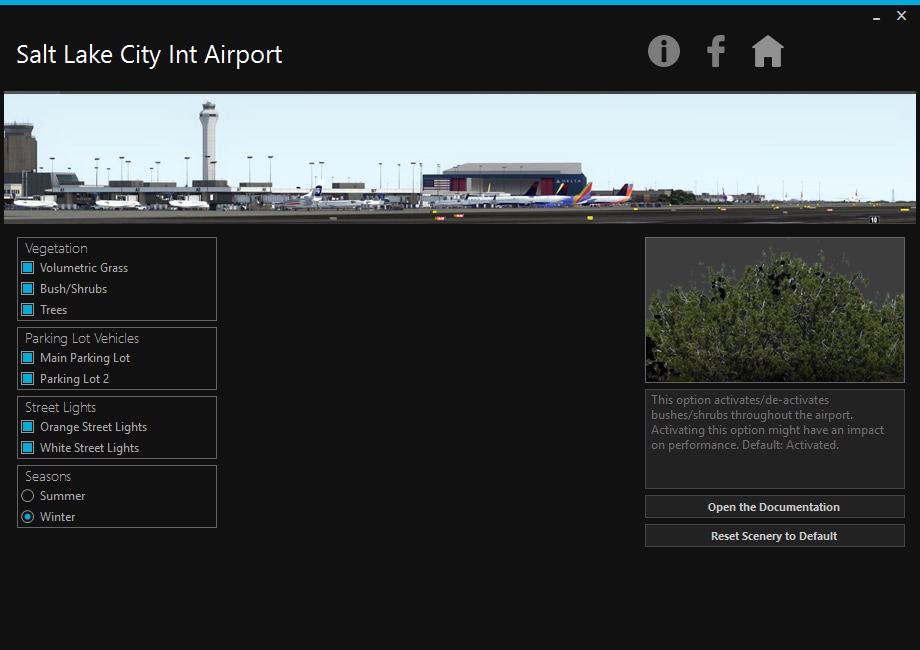The image size is (920, 650).
Task: Toggle Main Parking Lot vehicles
Action: (x=28, y=358)
